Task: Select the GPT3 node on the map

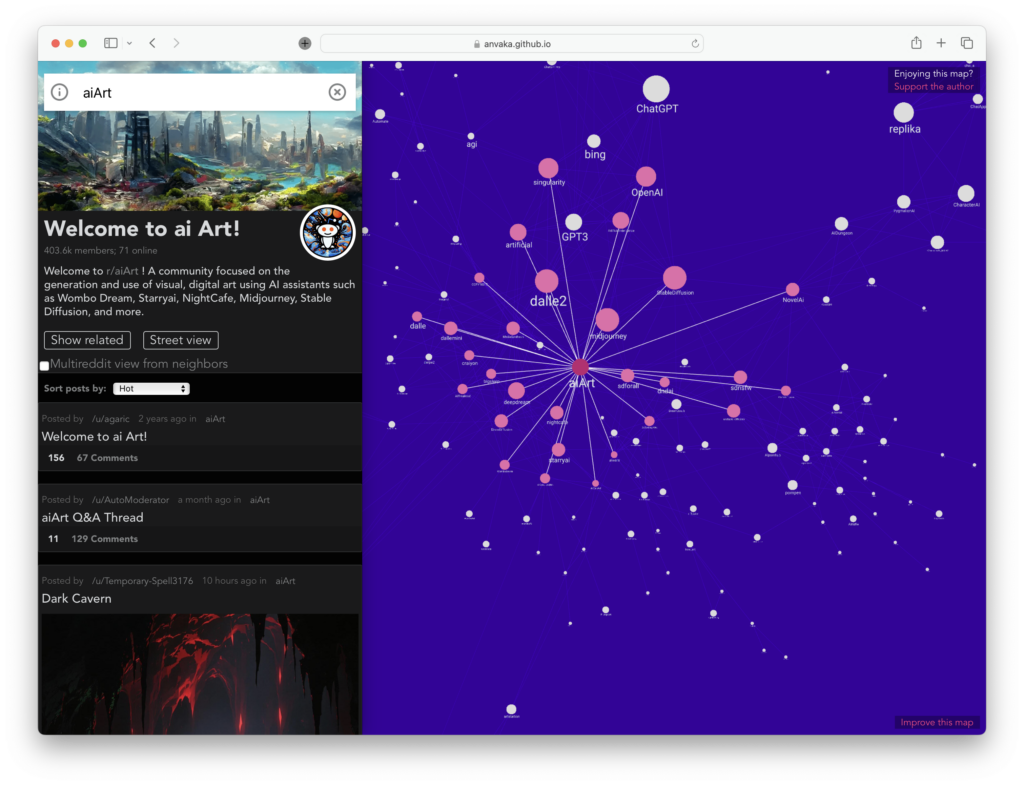Action: coord(573,222)
